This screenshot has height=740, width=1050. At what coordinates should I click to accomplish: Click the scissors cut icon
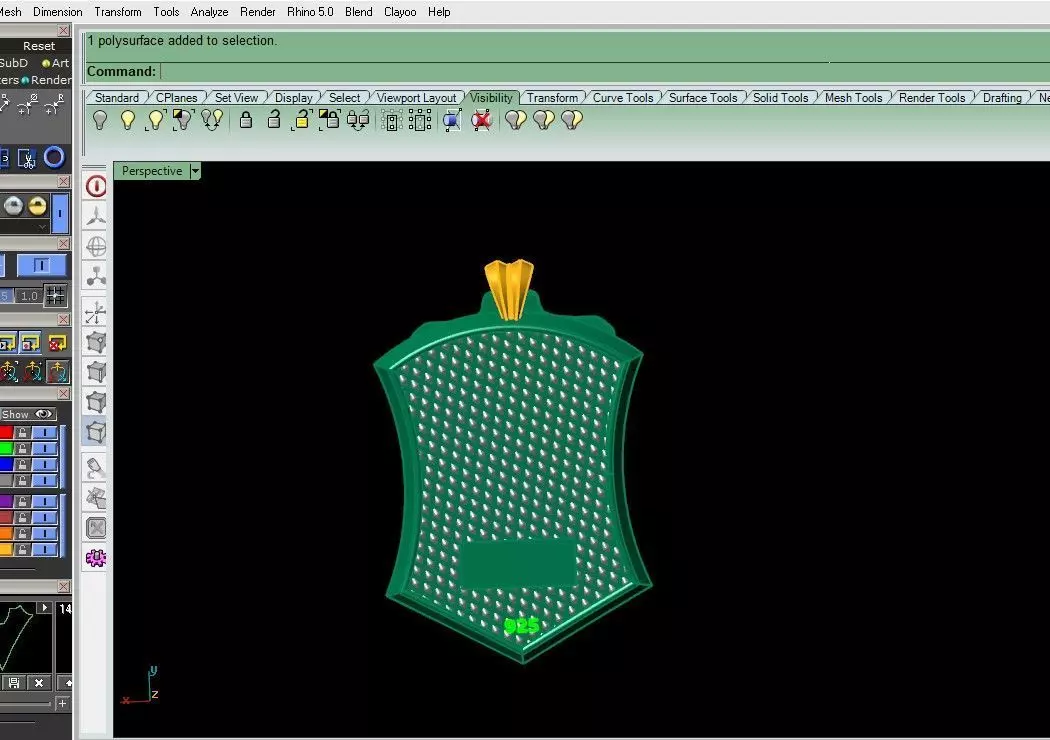[26, 159]
